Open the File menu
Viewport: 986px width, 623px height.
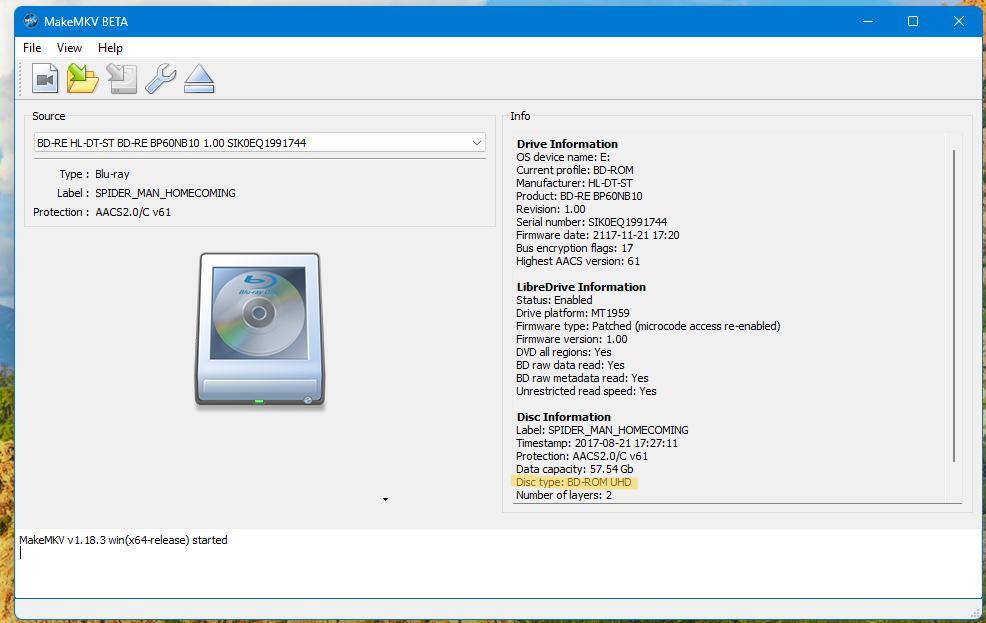tap(32, 48)
